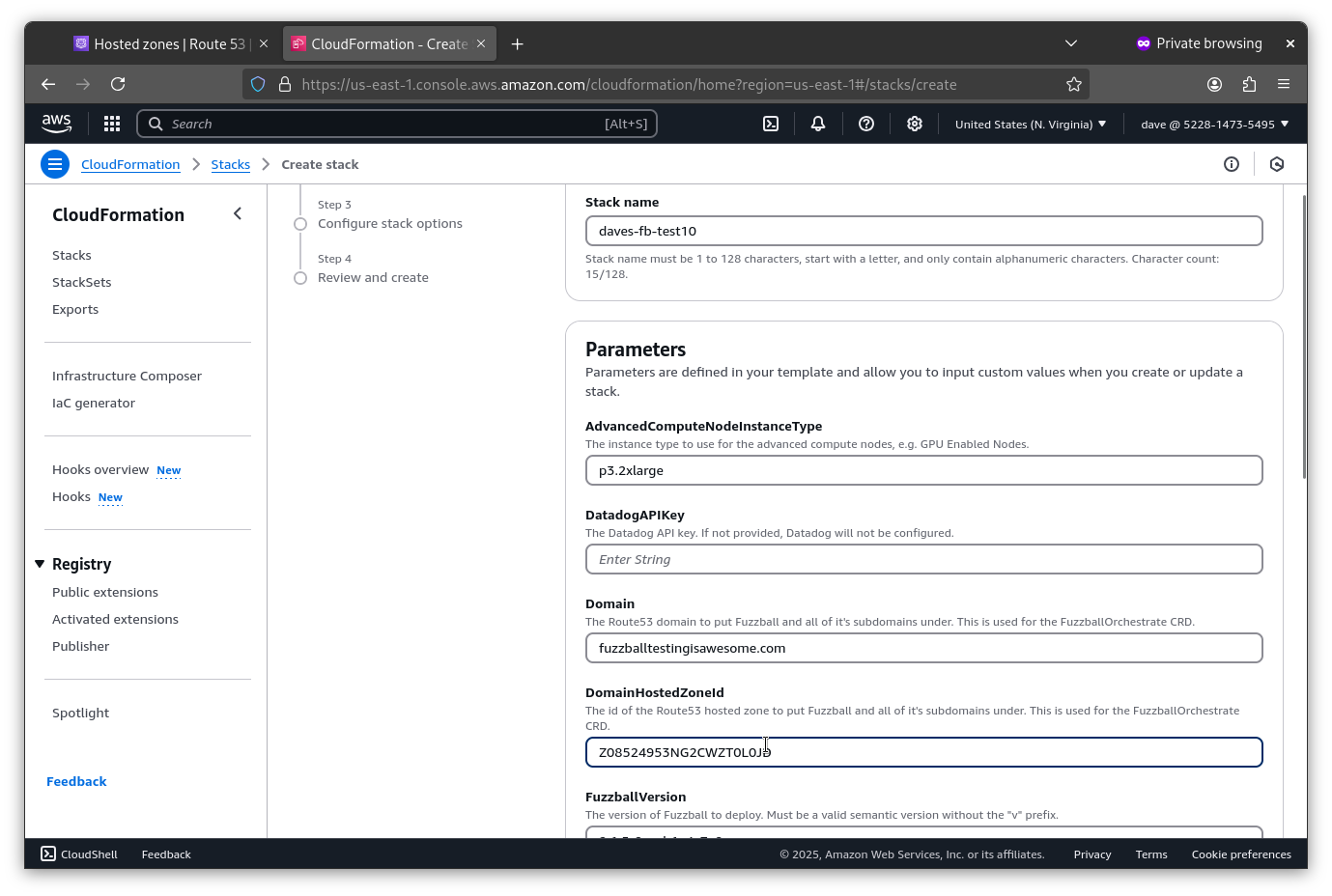Open the notifications bell

click(x=818, y=124)
